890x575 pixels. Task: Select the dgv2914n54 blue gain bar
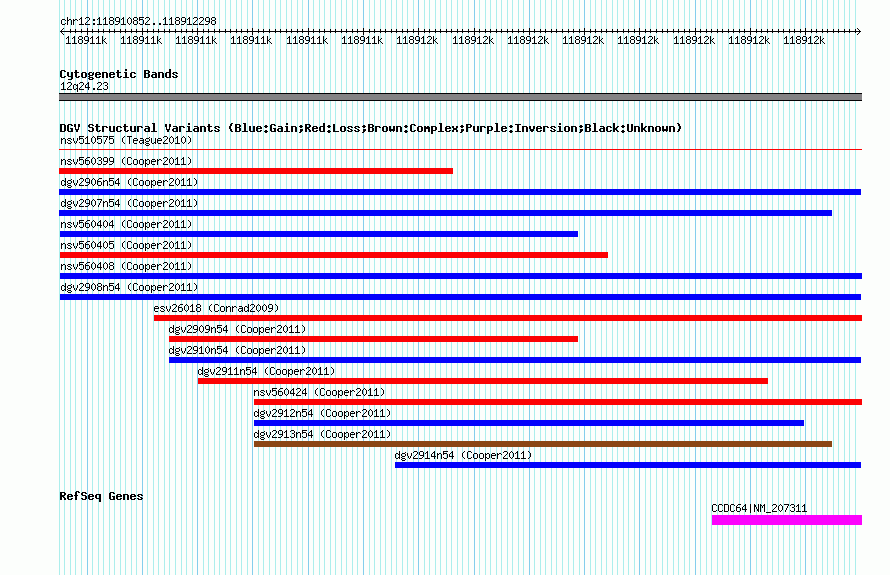point(628,465)
